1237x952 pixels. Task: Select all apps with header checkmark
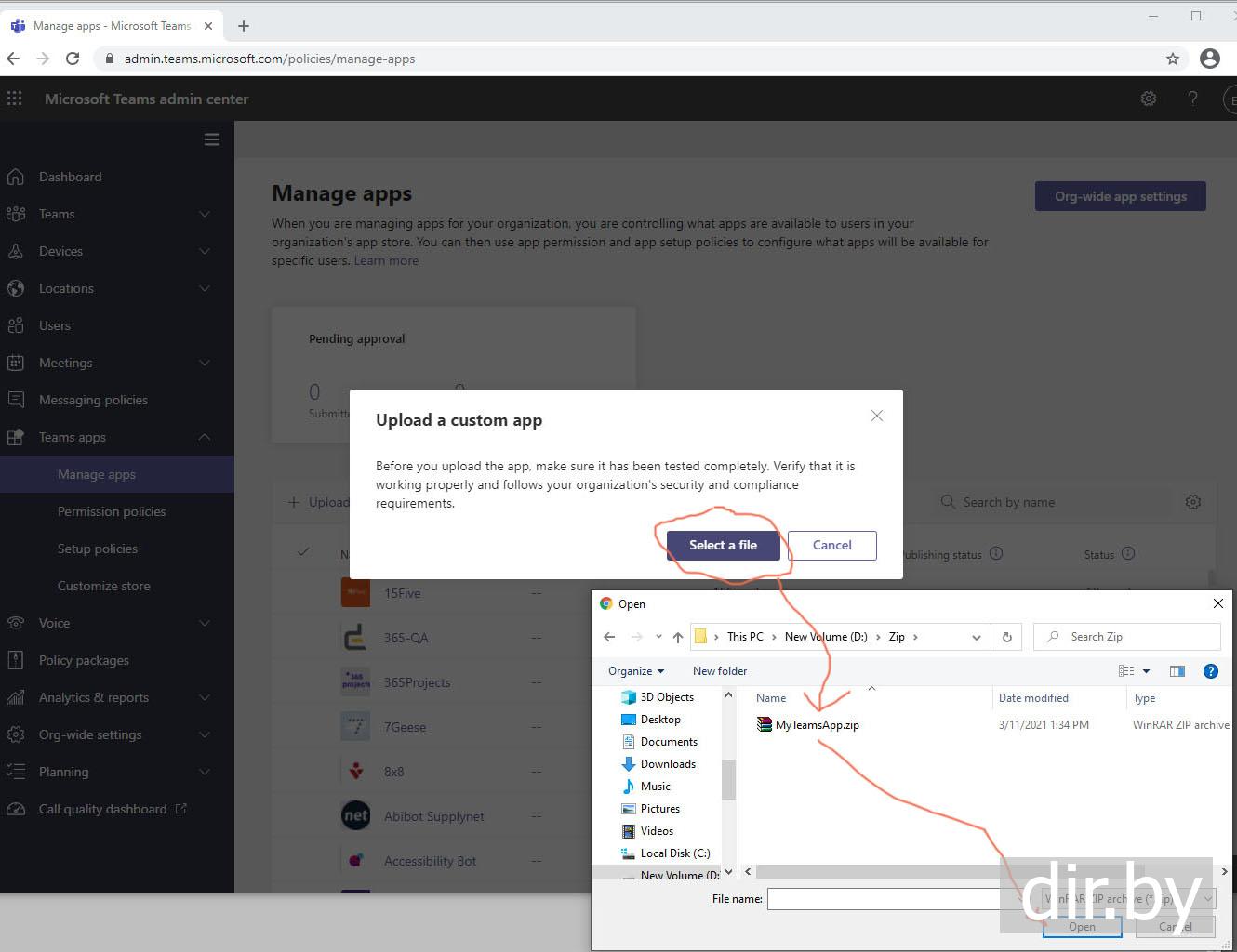point(303,551)
